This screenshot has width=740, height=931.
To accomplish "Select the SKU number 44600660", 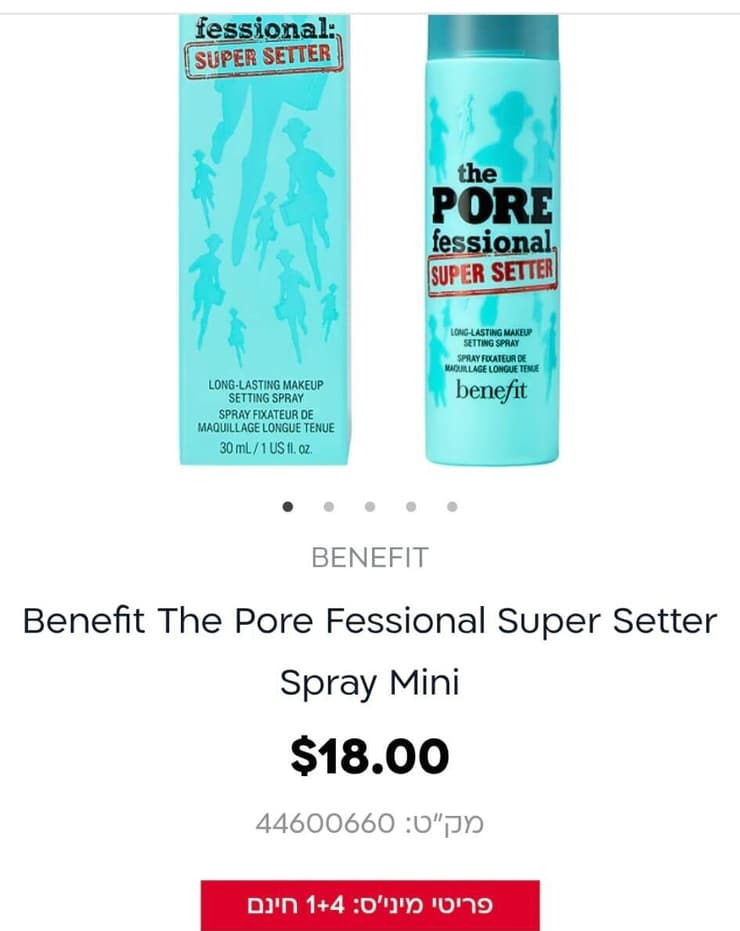I will pos(325,824).
